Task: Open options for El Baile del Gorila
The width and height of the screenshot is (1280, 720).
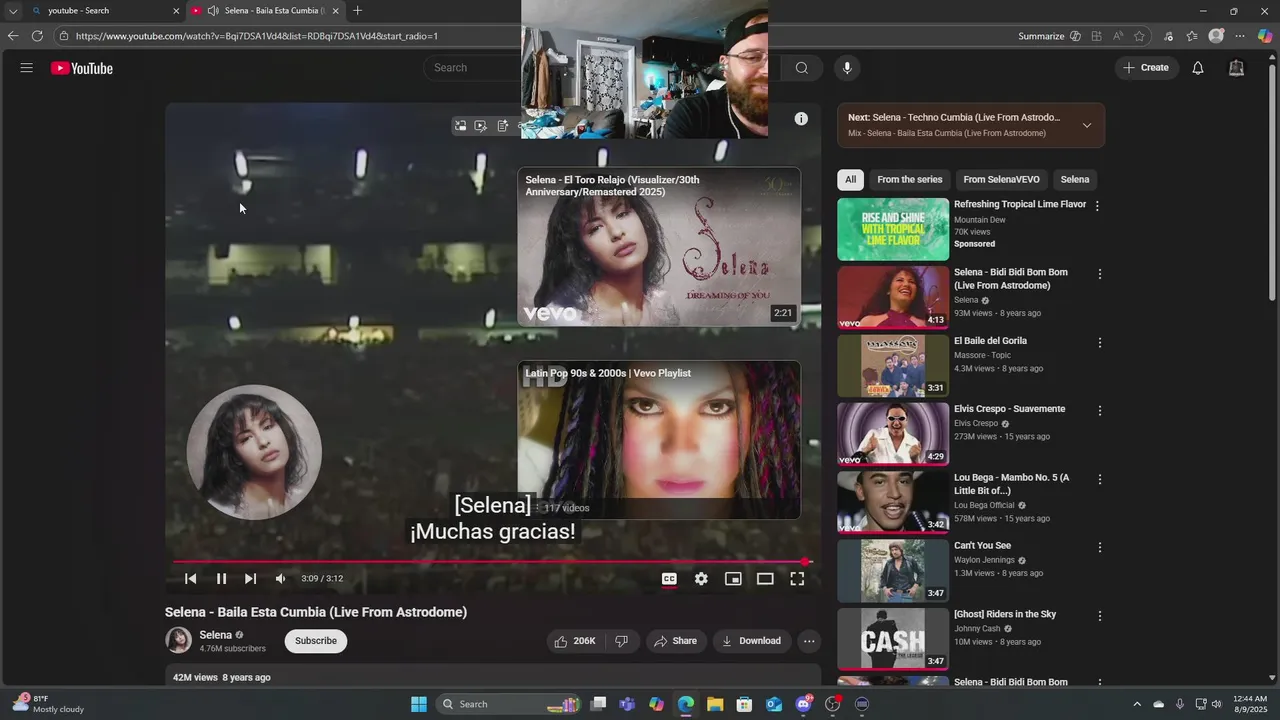Action: point(1100,342)
